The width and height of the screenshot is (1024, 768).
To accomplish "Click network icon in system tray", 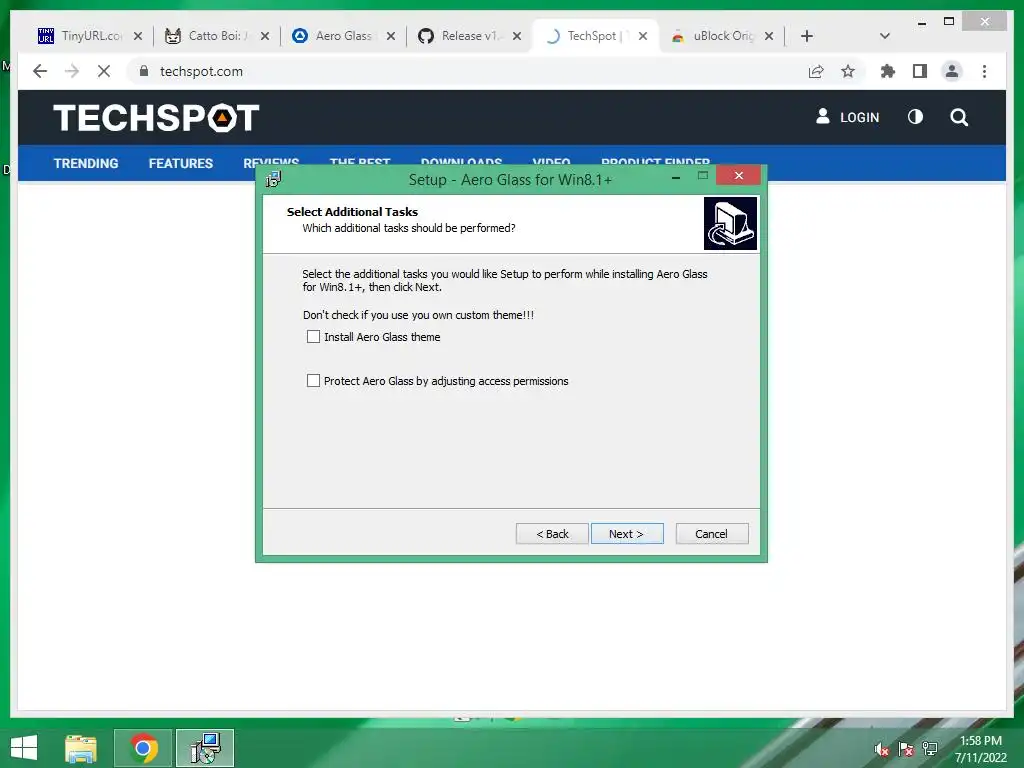I will (x=930, y=750).
